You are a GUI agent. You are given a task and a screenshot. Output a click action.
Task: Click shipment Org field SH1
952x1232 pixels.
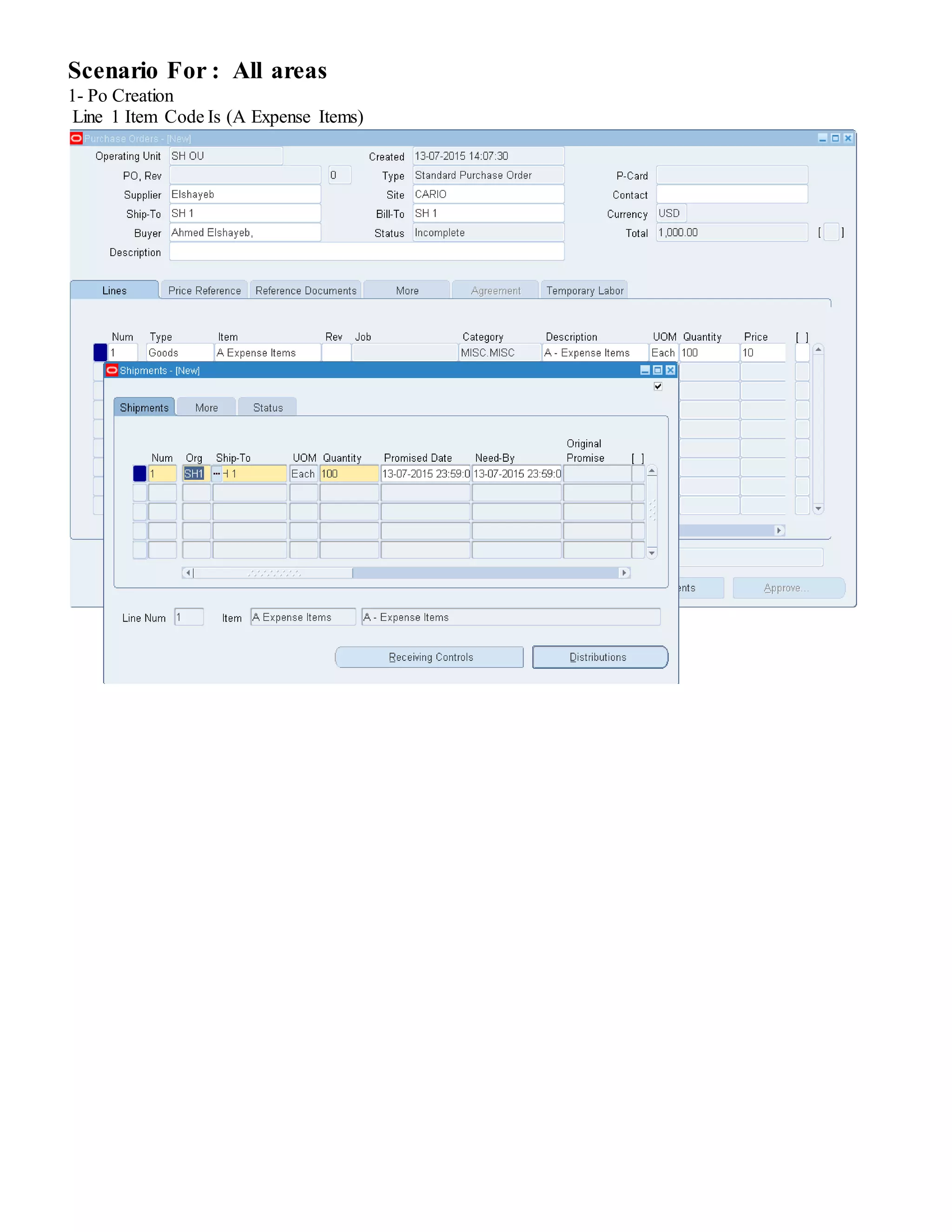[196, 474]
